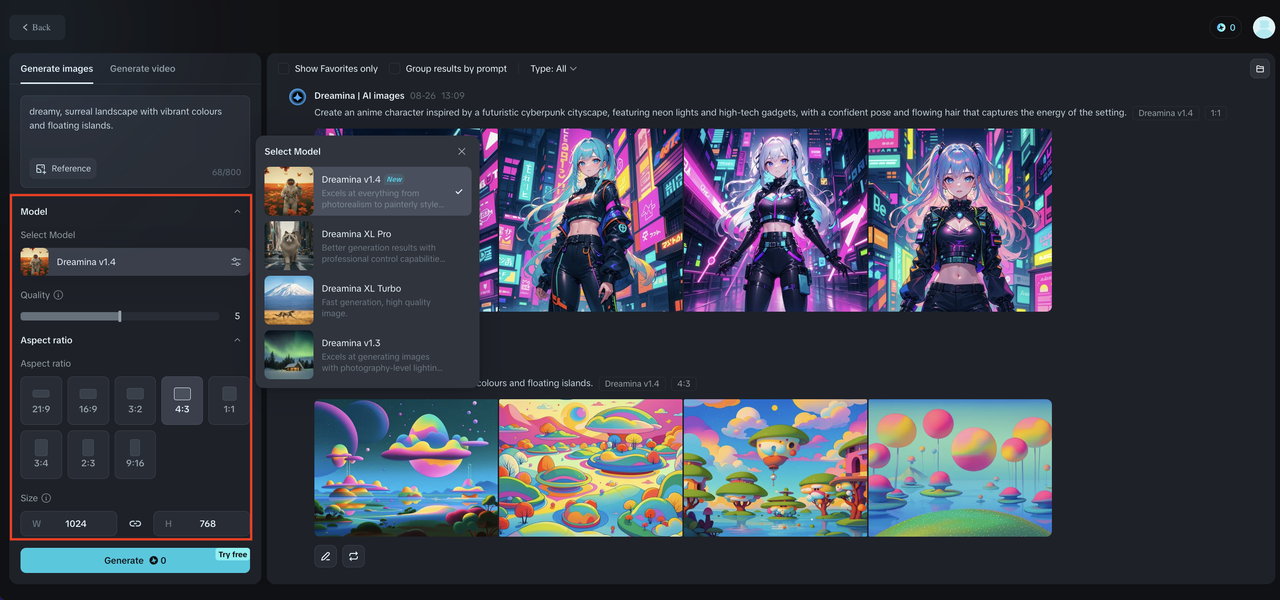Click the Quality info icon

[58, 295]
